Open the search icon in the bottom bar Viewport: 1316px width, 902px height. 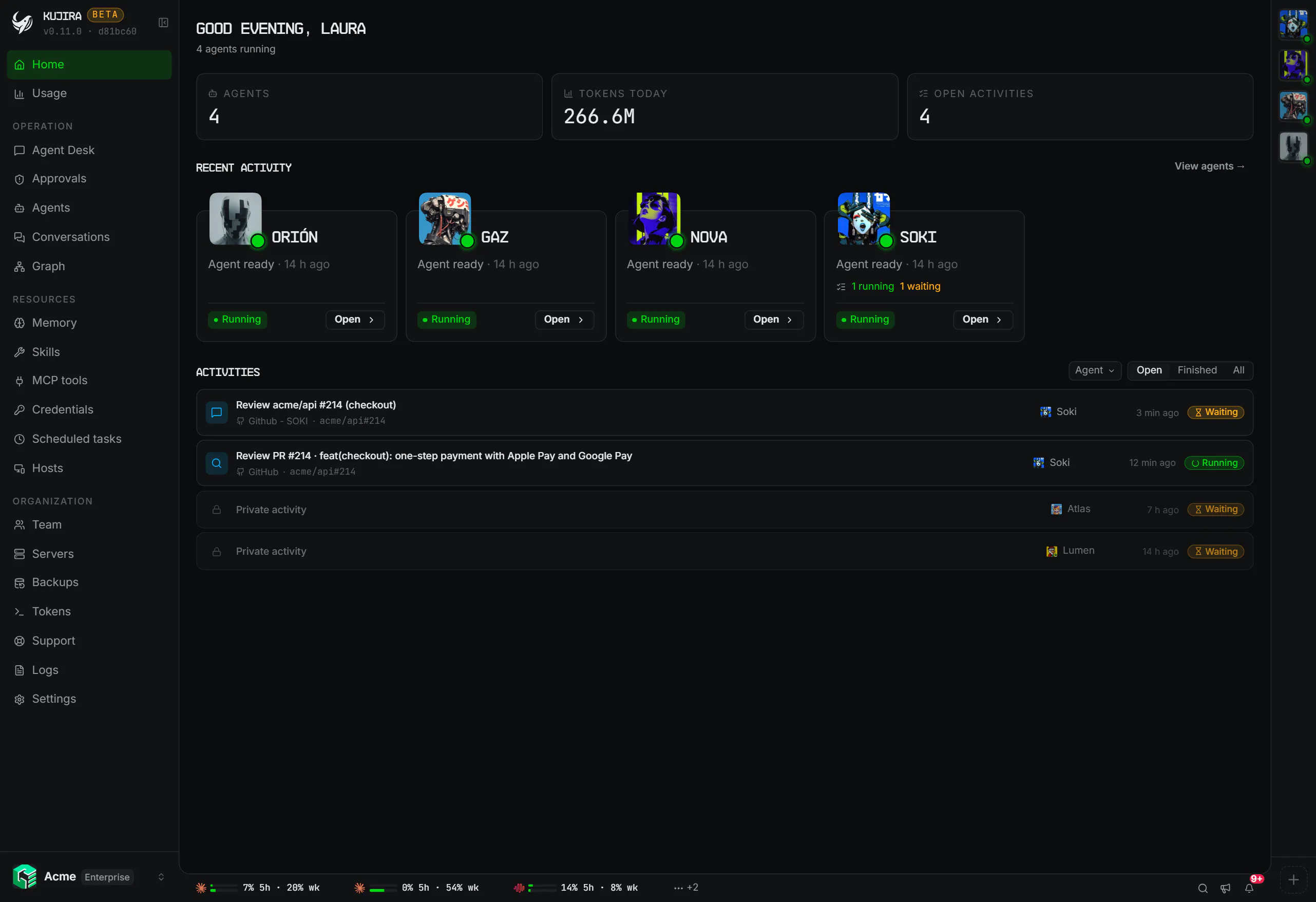pos(1203,888)
